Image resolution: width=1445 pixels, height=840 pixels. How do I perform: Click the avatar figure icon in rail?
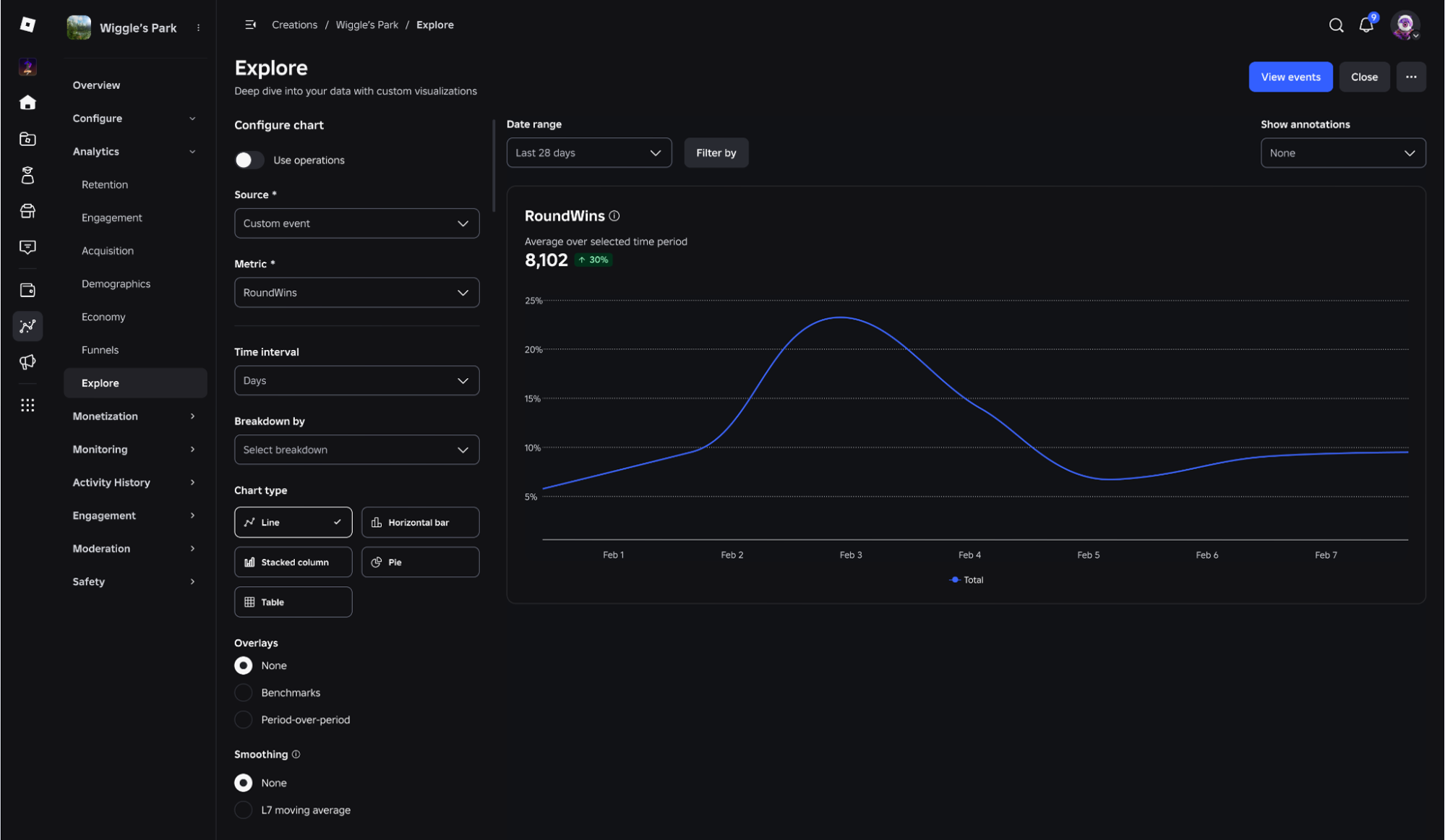coord(27,175)
